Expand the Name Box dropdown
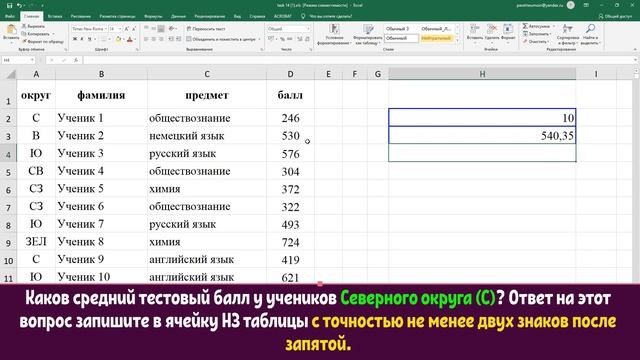The height and width of the screenshot is (360, 640). 32,60
